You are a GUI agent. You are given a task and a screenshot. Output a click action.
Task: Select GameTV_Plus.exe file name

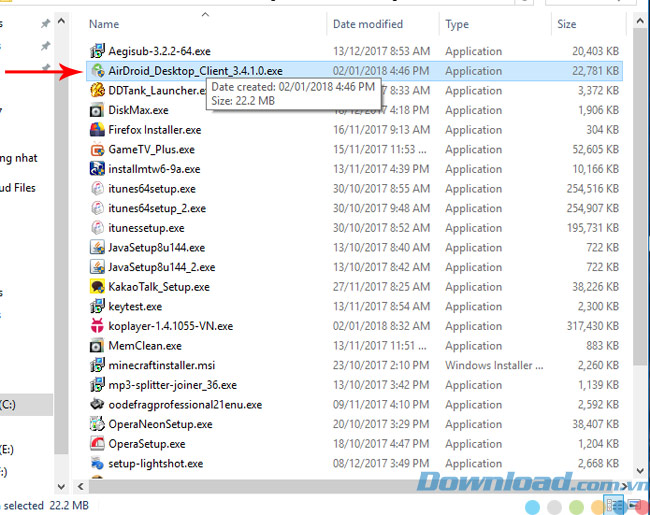(151, 149)
